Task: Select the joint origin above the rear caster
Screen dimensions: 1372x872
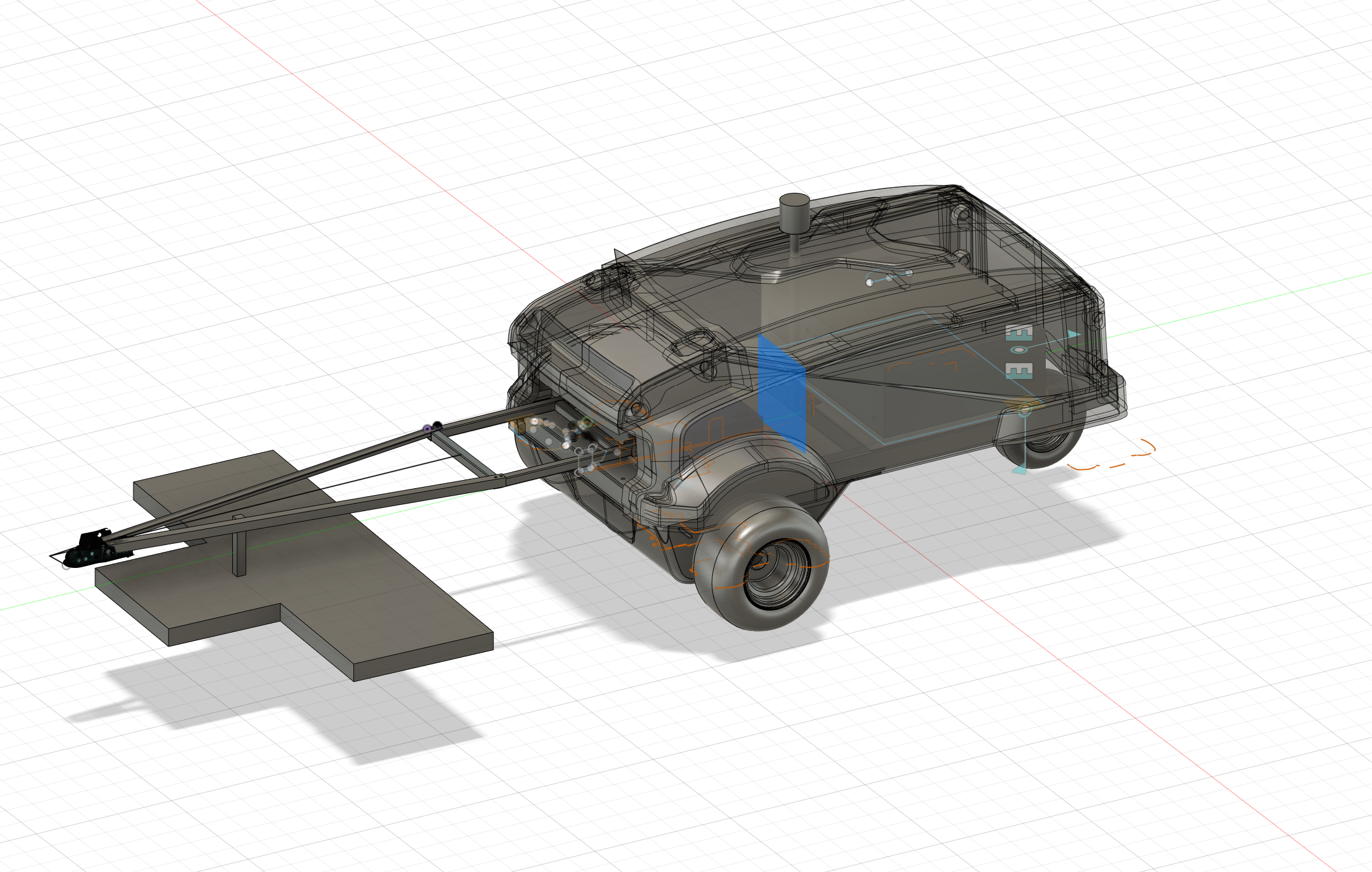Action: 1025,408
